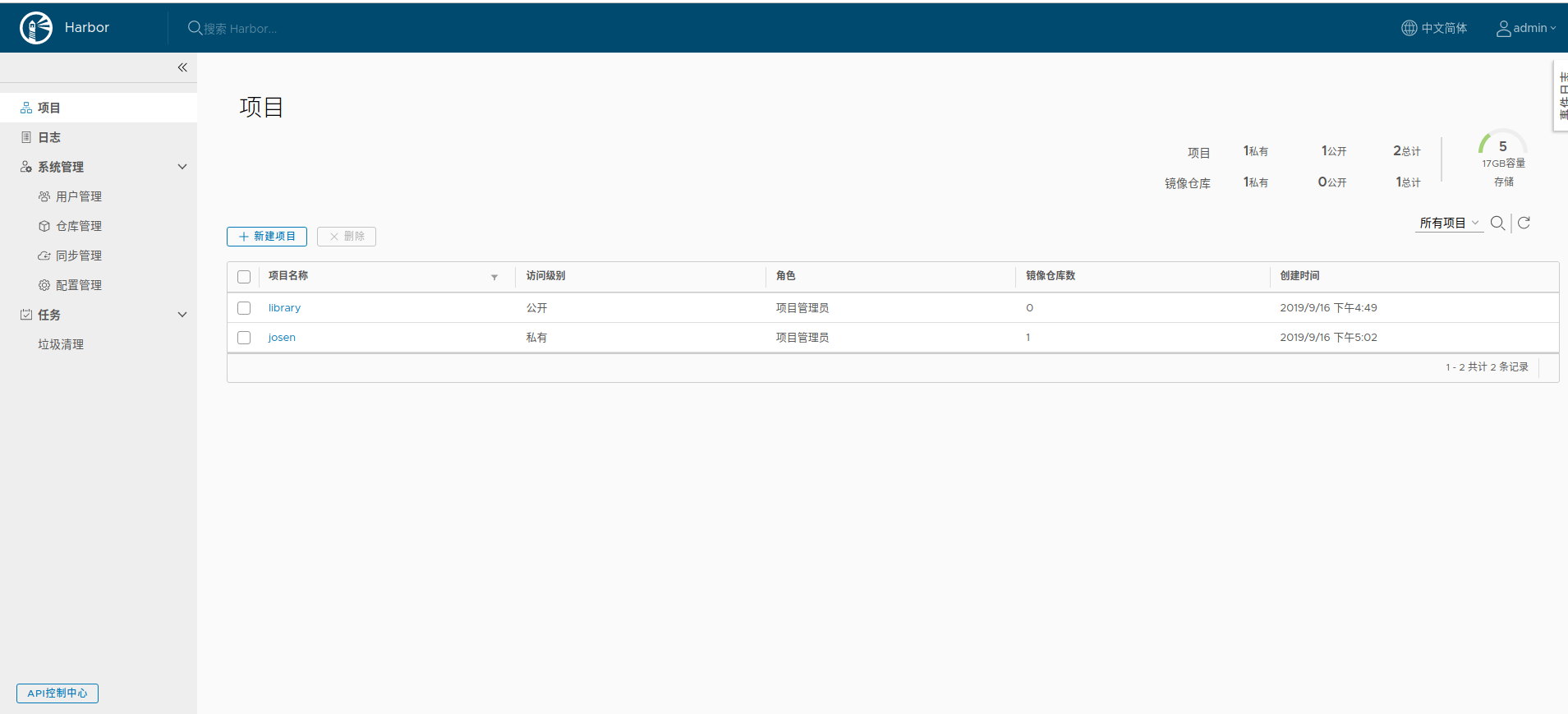Viewport: 1568px width, 714px height.
Task: Filter by project name column icon
Action: tap(494, 278)
